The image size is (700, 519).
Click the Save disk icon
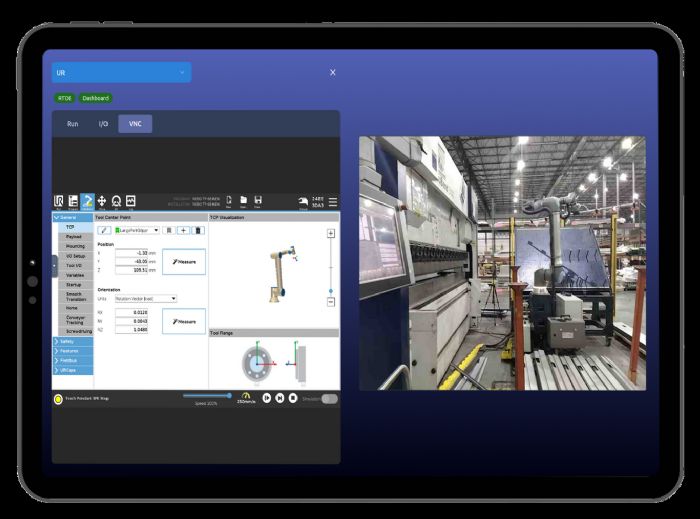tap(258, 201)
